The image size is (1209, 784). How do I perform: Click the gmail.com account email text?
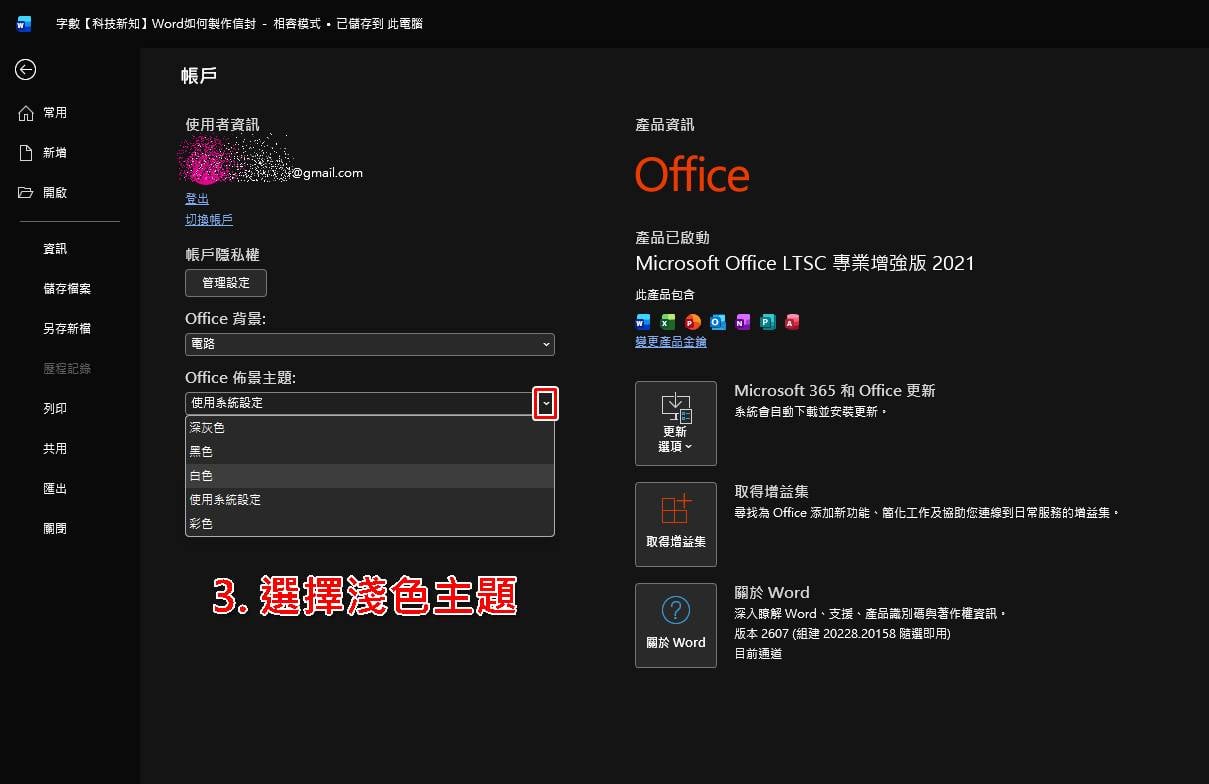click(328, 173)
